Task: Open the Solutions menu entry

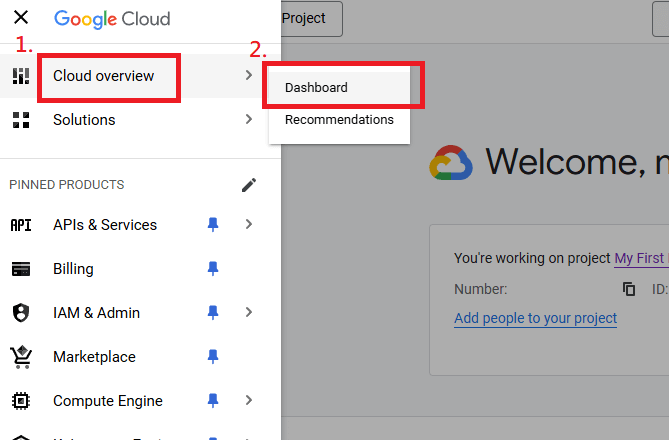Action: coord(84,120)
